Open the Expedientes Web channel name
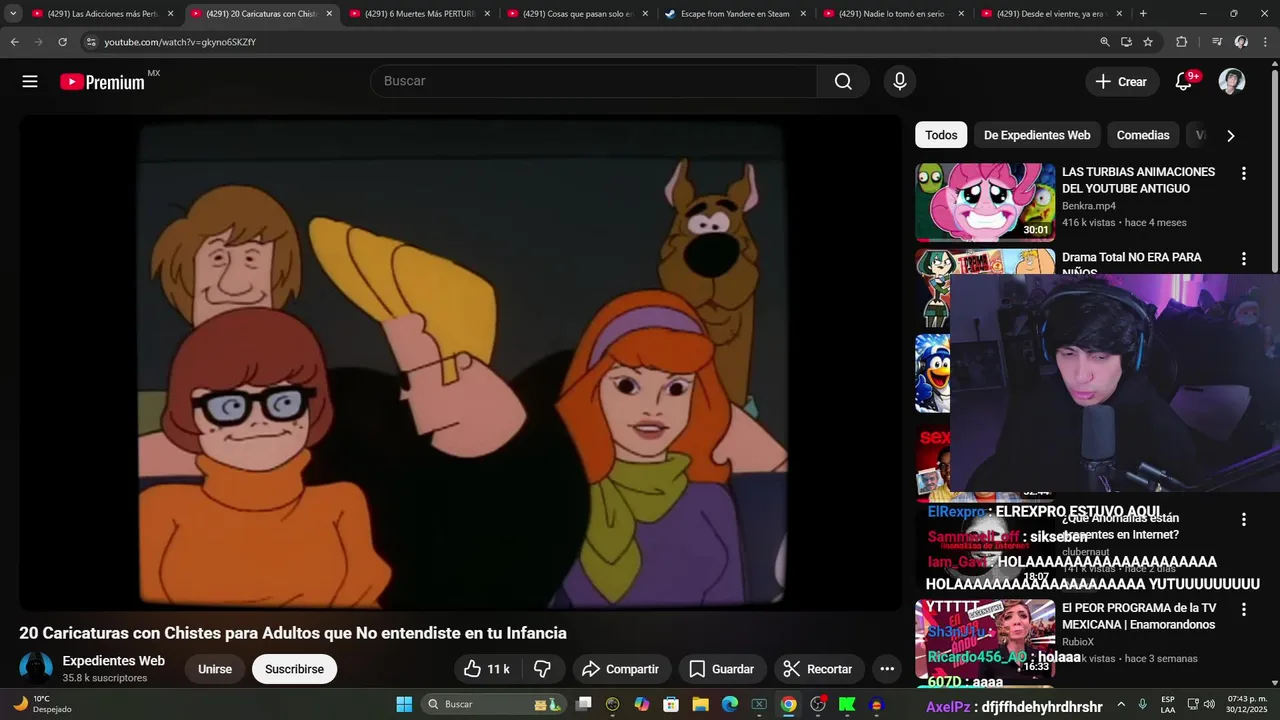The height and width of the screenshot is (720, 1280). (114, 661)
